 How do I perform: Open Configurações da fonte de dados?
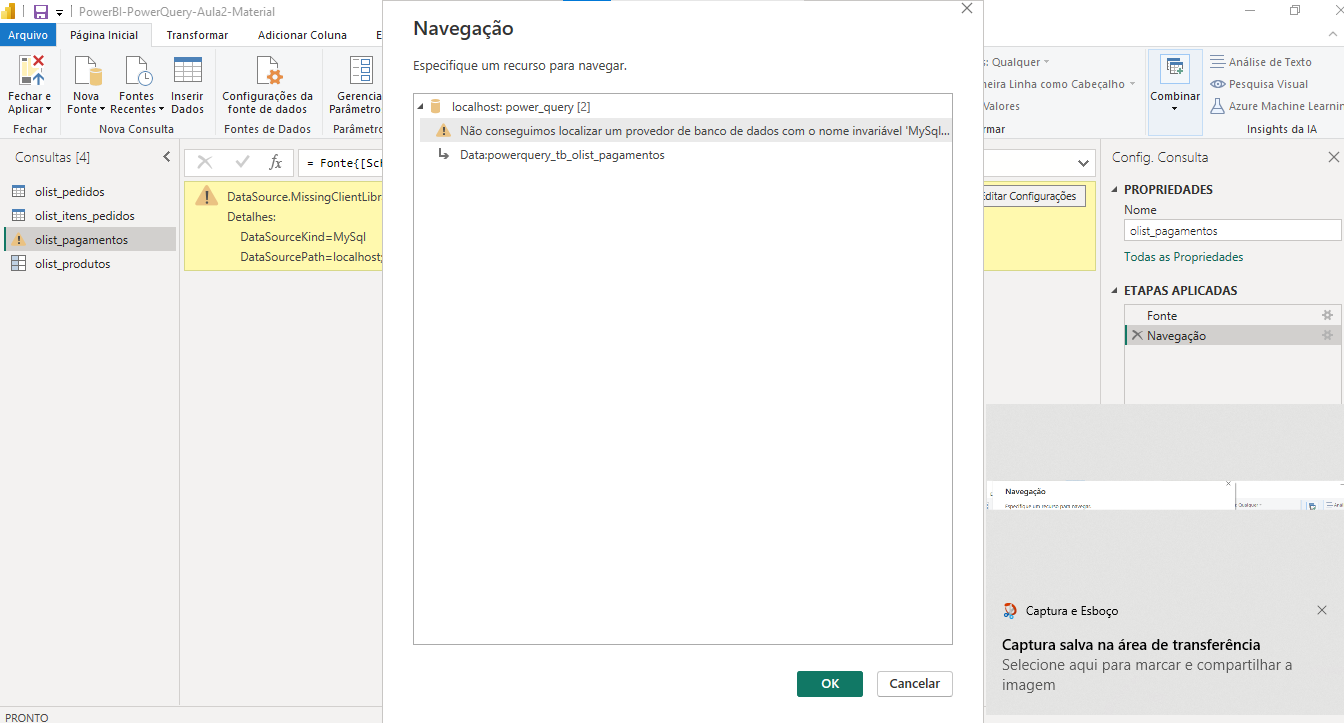click(267, 85)
